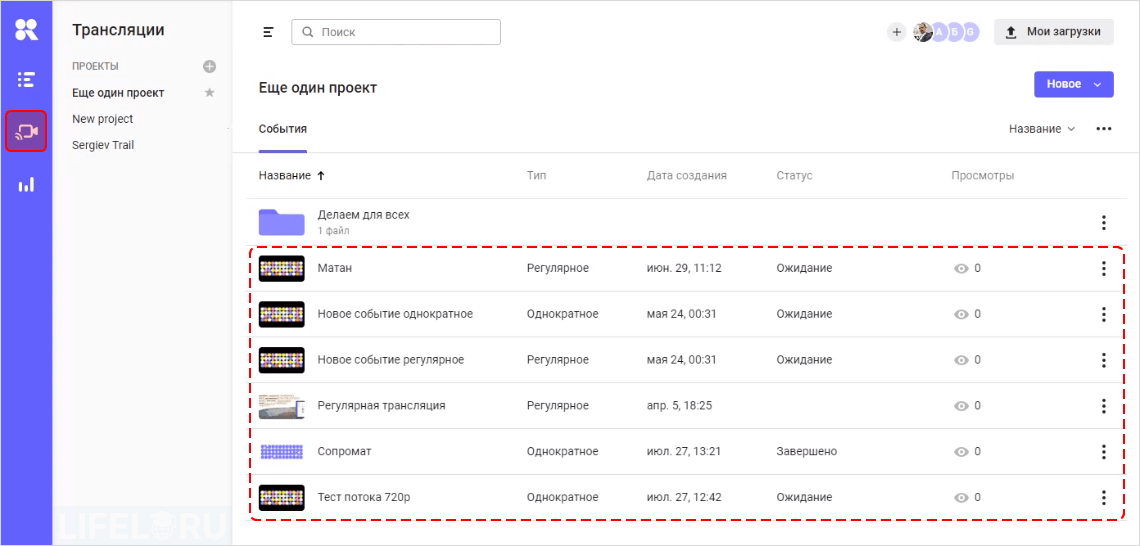Open the Матан event thumbnail
The height and width of the screenshot is (546, 1140).
(281, 268)
